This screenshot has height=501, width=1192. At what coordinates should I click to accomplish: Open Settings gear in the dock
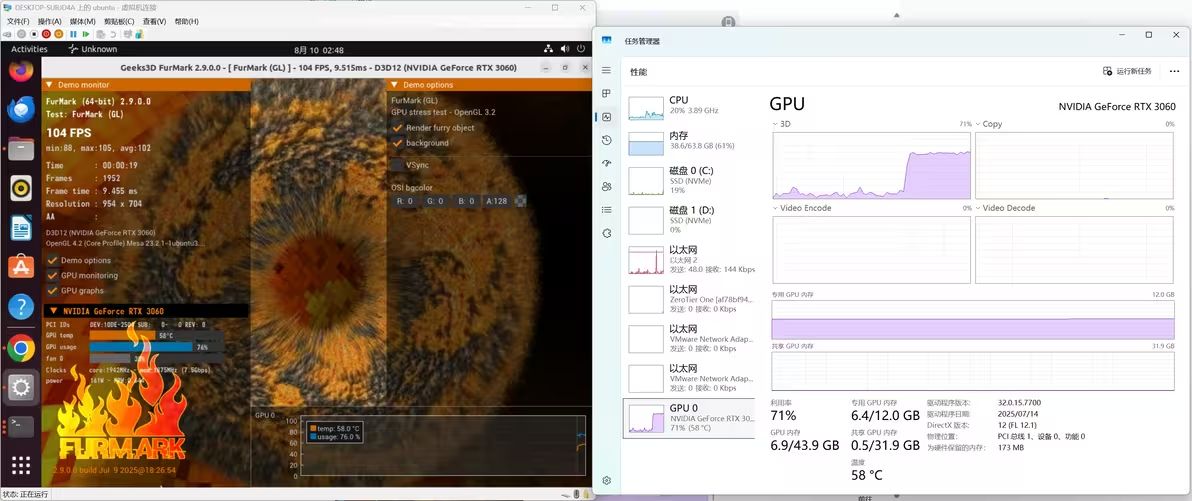[x=21, y=388]
